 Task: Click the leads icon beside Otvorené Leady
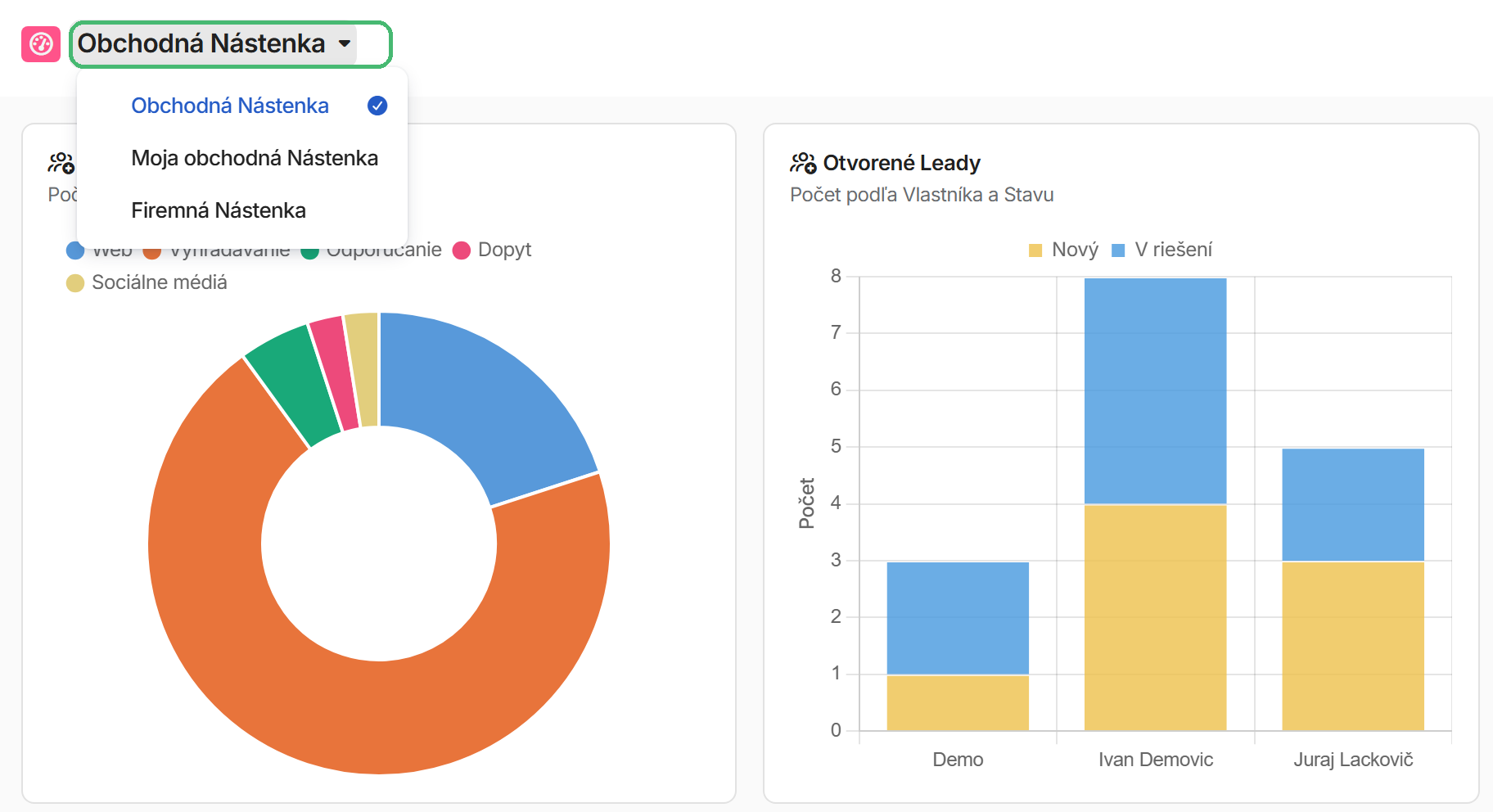point(803,163)
